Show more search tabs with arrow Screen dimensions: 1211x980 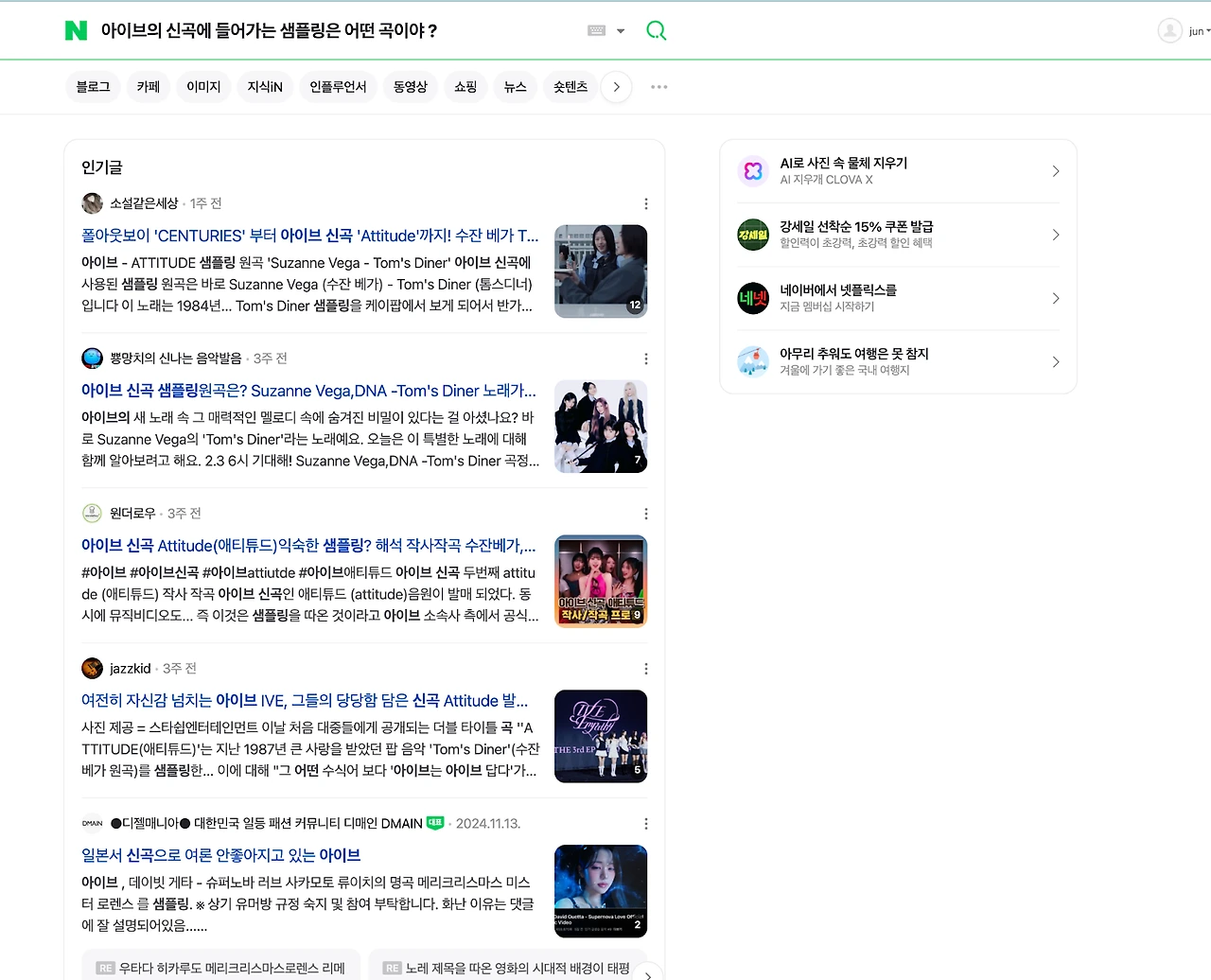click(617, 87)
